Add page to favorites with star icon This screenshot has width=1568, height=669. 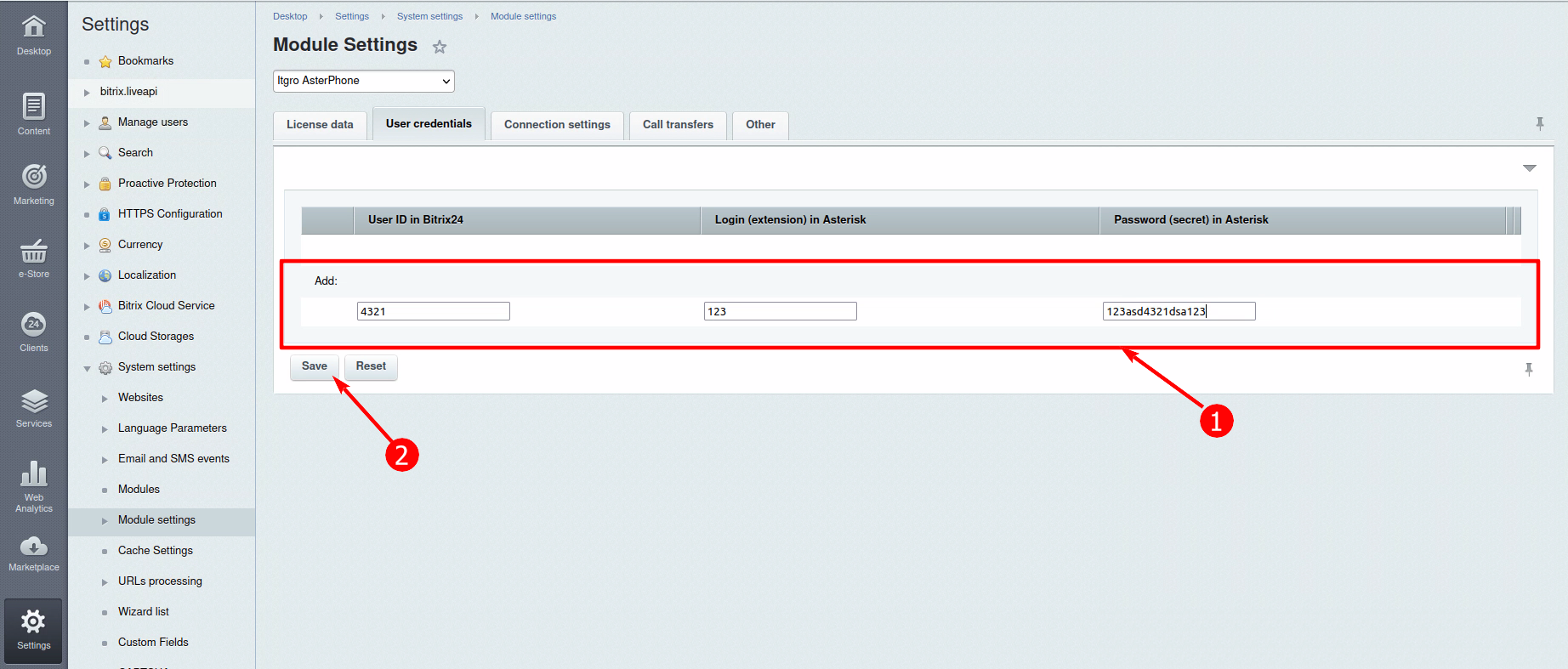point(440,47)
